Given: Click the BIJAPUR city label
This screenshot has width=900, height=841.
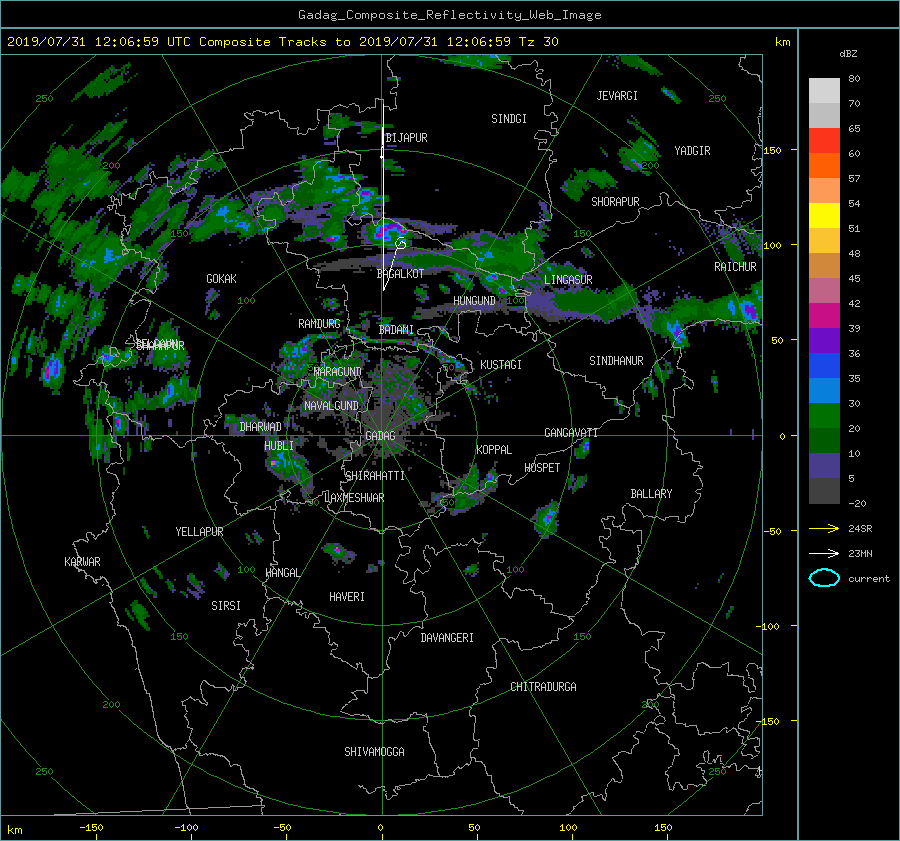Looking at the screenshot, I should [406, 138].
